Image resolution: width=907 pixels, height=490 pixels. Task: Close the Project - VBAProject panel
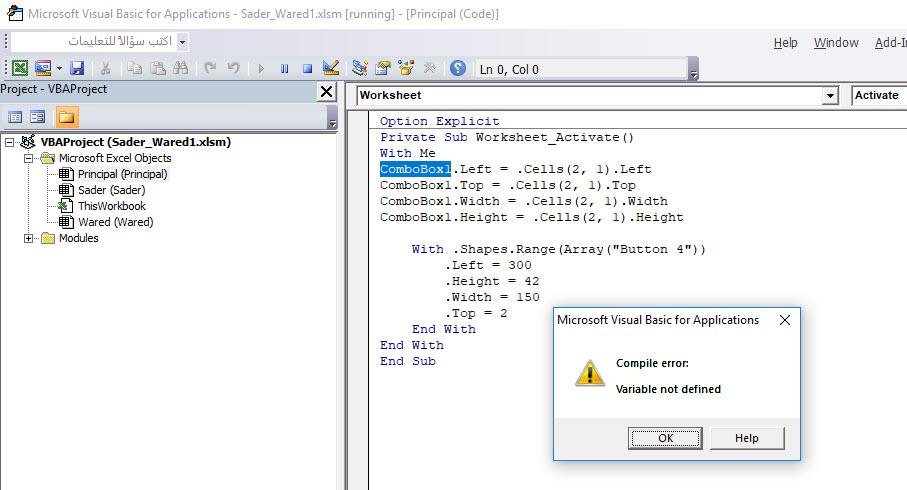click(x=326, y=91)
